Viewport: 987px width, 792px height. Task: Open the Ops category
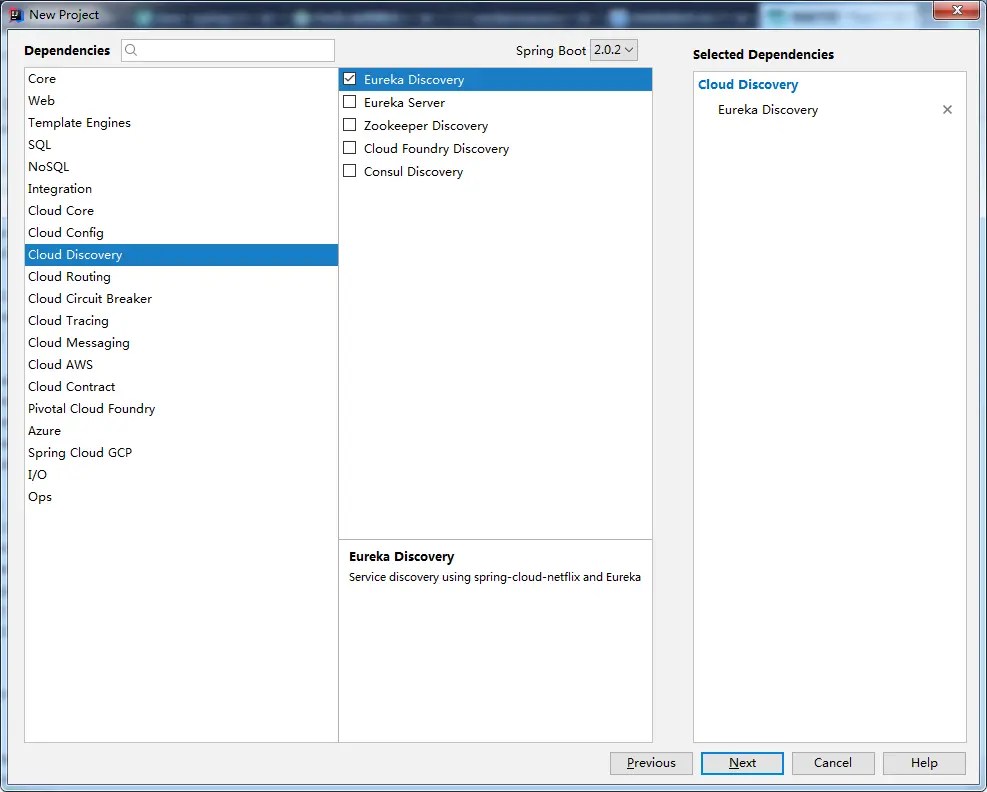point(39,496)
